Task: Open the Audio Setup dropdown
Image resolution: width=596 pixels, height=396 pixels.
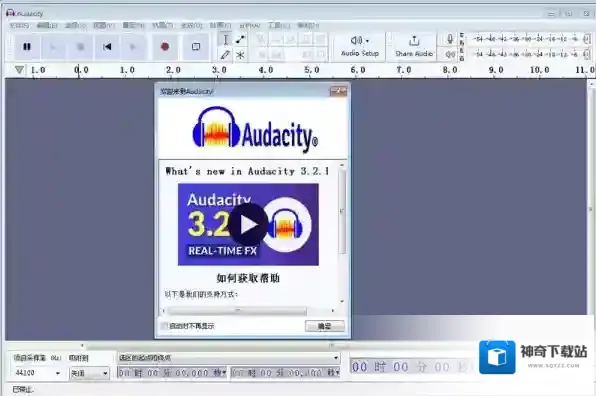Action: pyautogui.click(x=360, y=46)
